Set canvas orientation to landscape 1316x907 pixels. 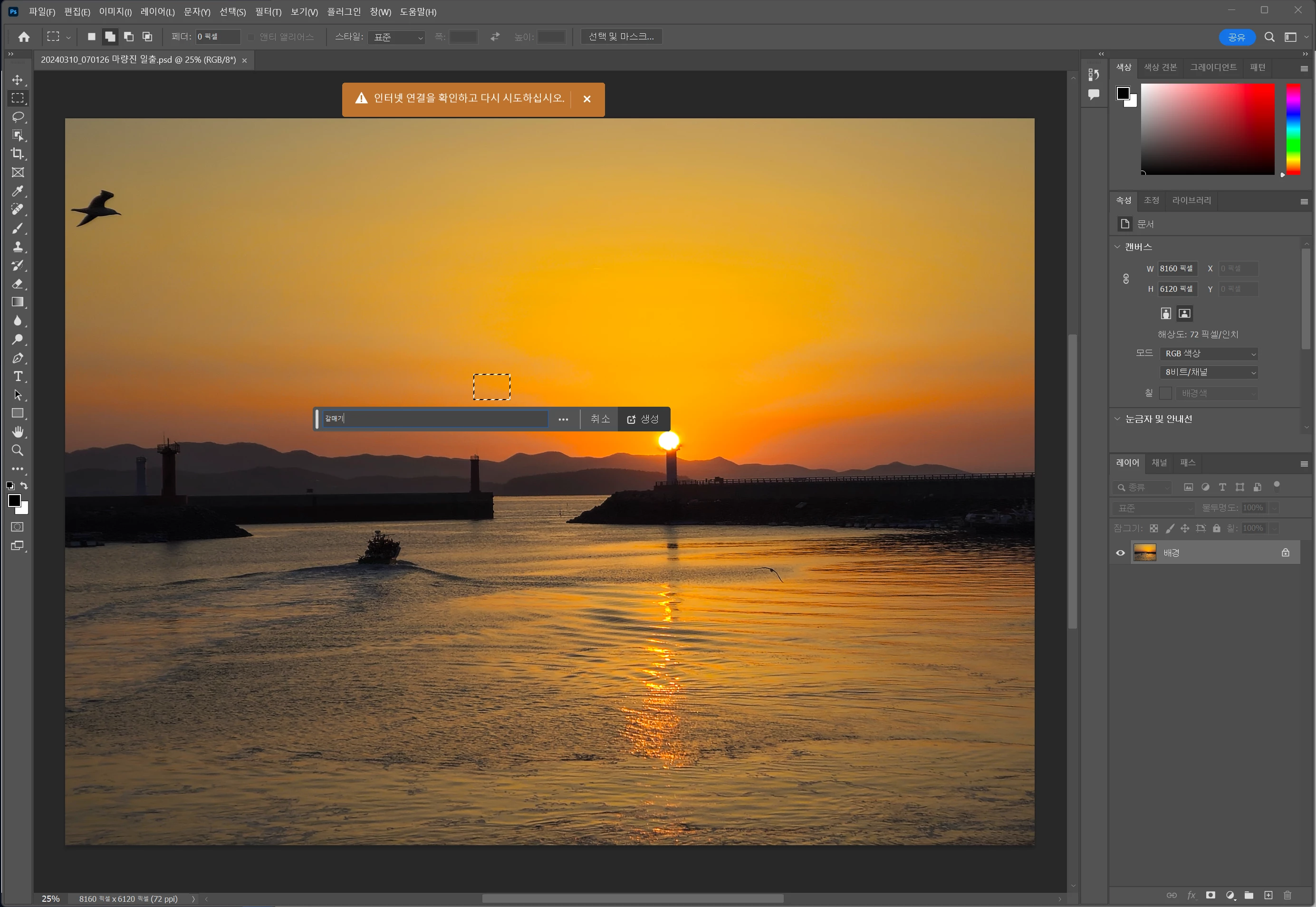(1185, 314)
